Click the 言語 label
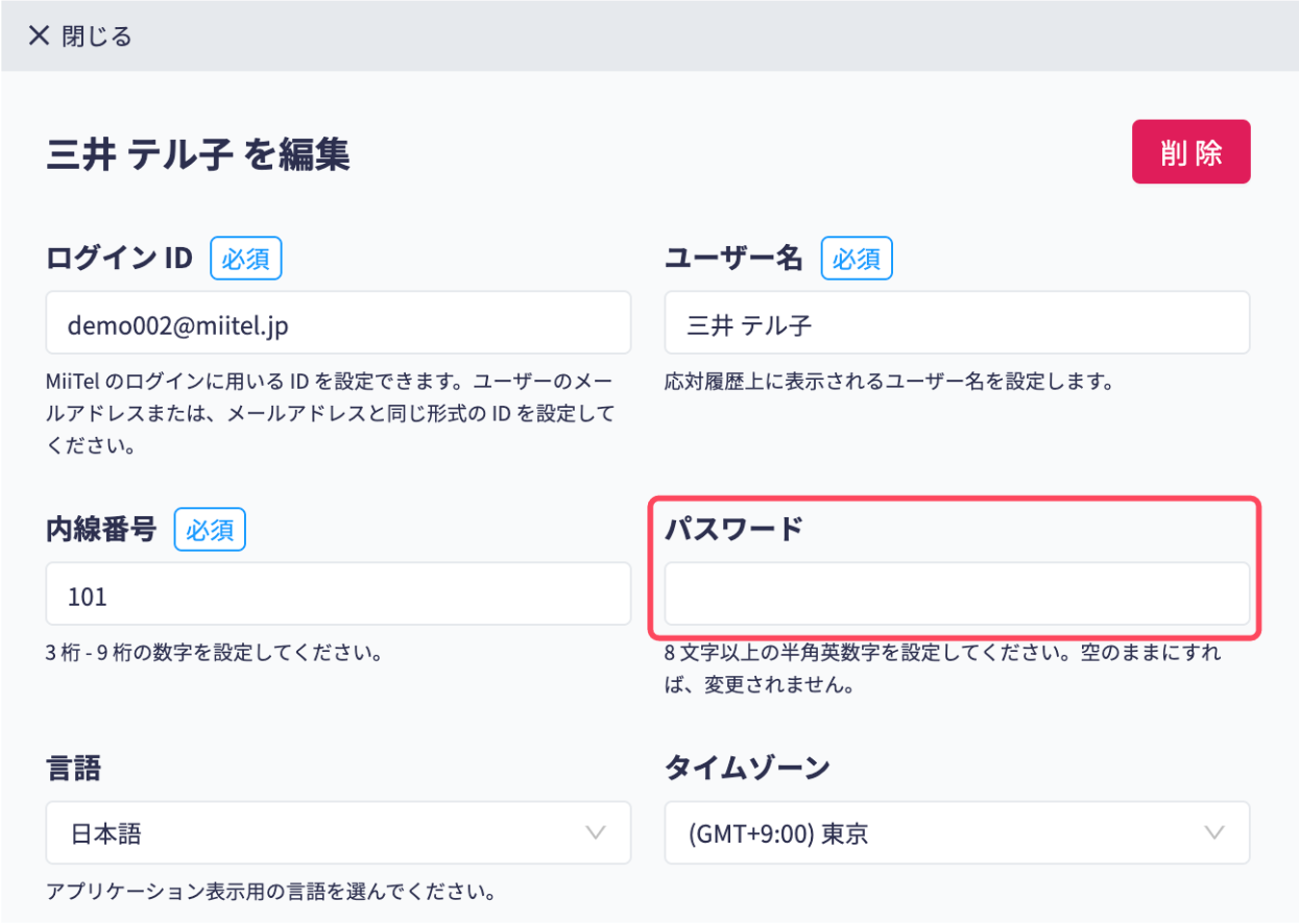Screen dimensions: 1299x924 (73, 768)
